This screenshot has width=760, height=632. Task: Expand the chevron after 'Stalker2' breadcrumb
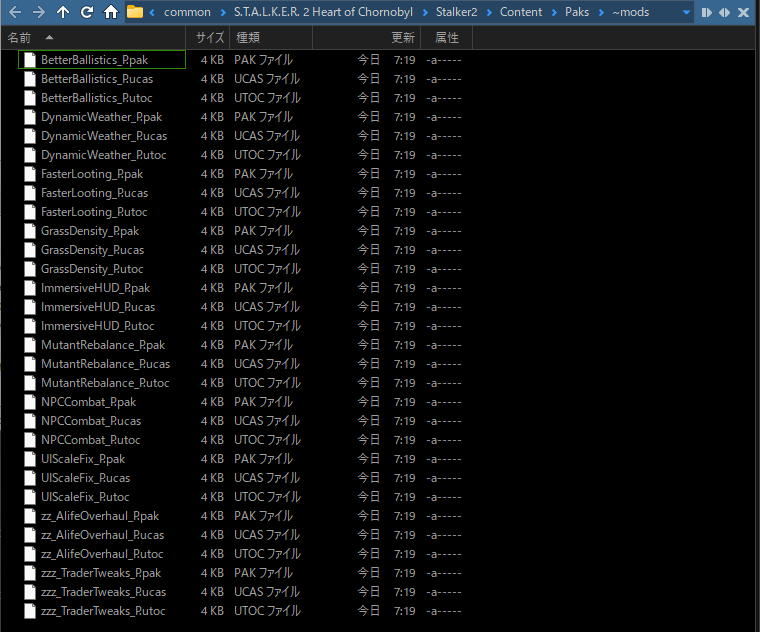click(489, 13)
